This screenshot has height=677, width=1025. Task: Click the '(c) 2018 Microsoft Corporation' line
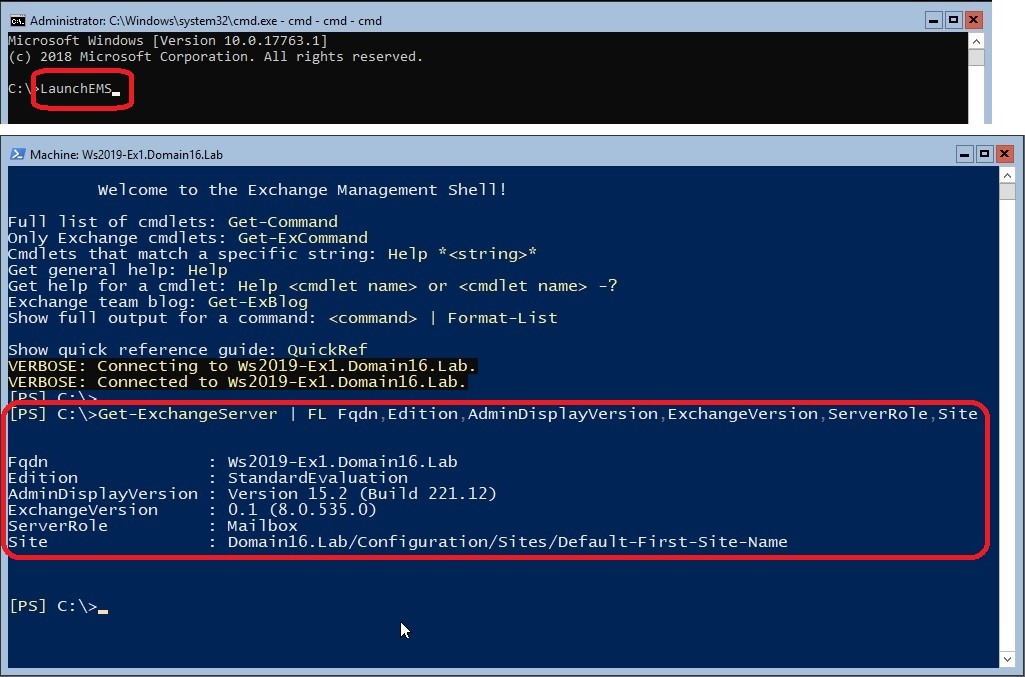click(216, 57)
